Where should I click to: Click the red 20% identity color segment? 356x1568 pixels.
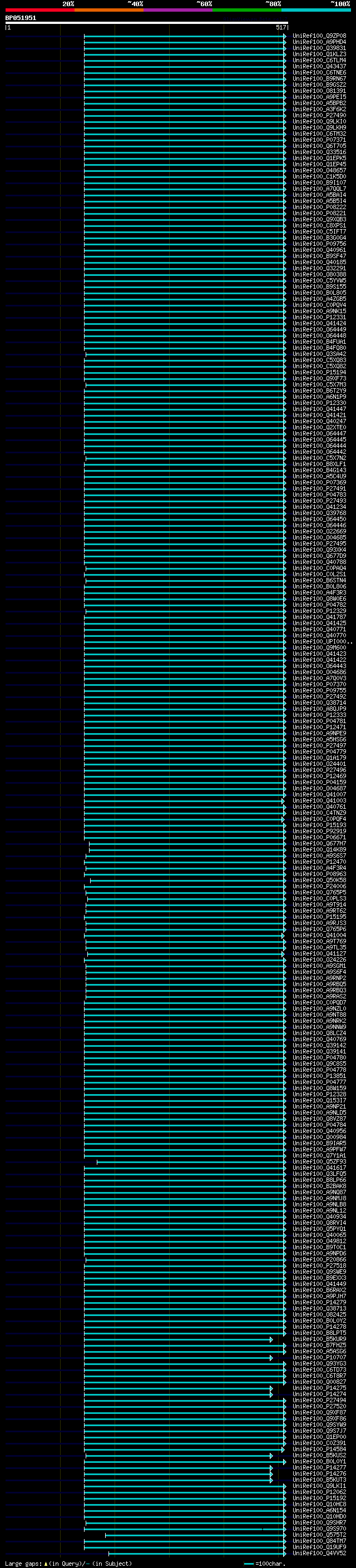[x=39, y=10]
